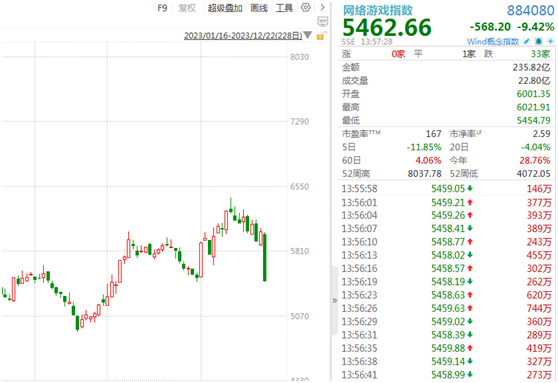Click the tick price 5459.88
The image size is (558, 383).
(448, 348)
